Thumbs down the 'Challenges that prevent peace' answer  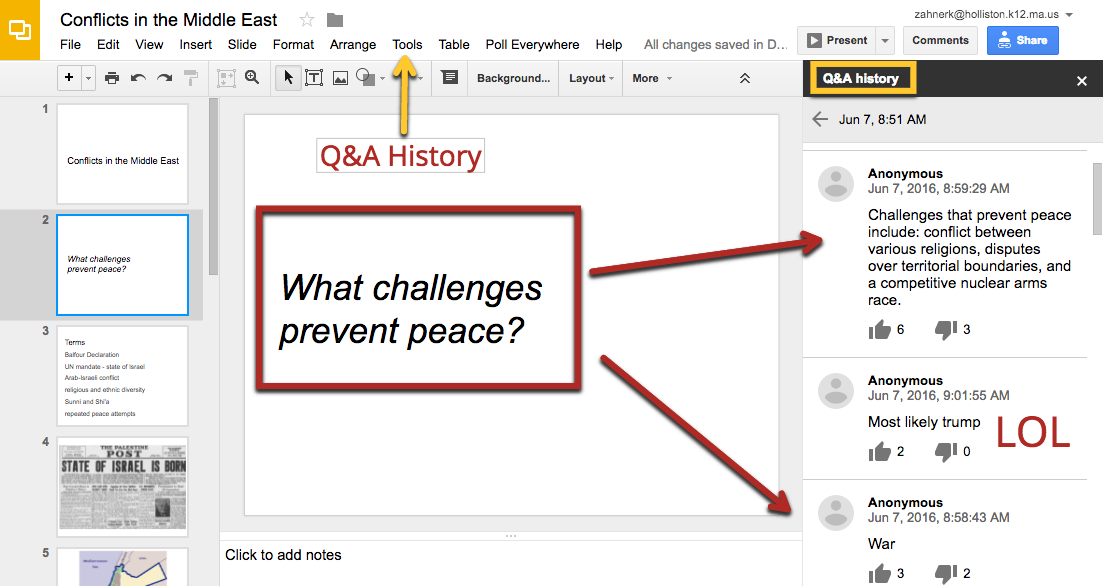(946, 329)
